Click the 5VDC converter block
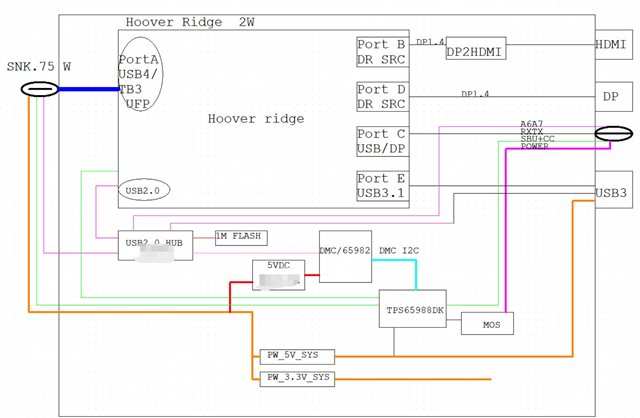The width and height of the screenshot is (640, 418). [278, 275]
